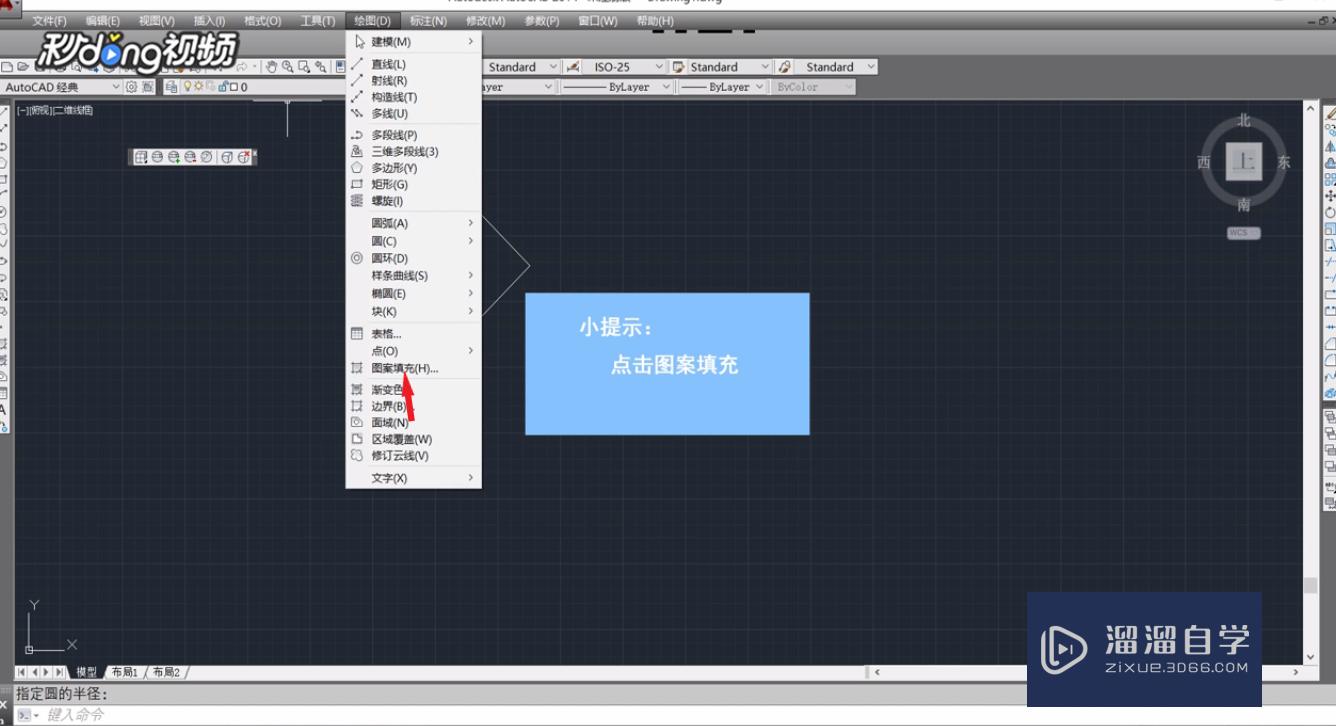Expand the 文字(X) submenu
Viewport: 1336px width, 726px height.
pos(414,478)
